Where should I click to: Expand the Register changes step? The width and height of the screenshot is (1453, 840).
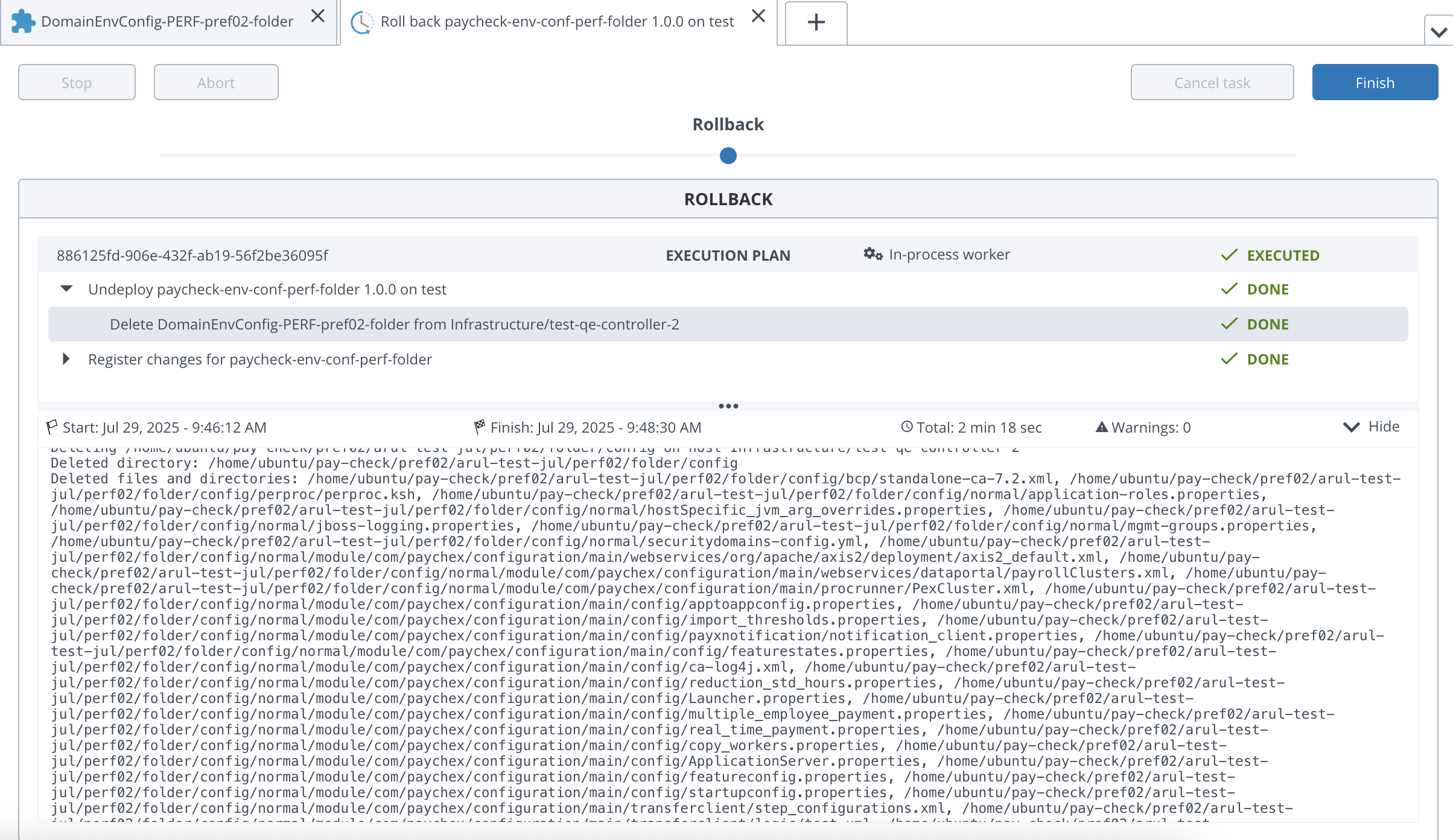(x=66, y=359)
